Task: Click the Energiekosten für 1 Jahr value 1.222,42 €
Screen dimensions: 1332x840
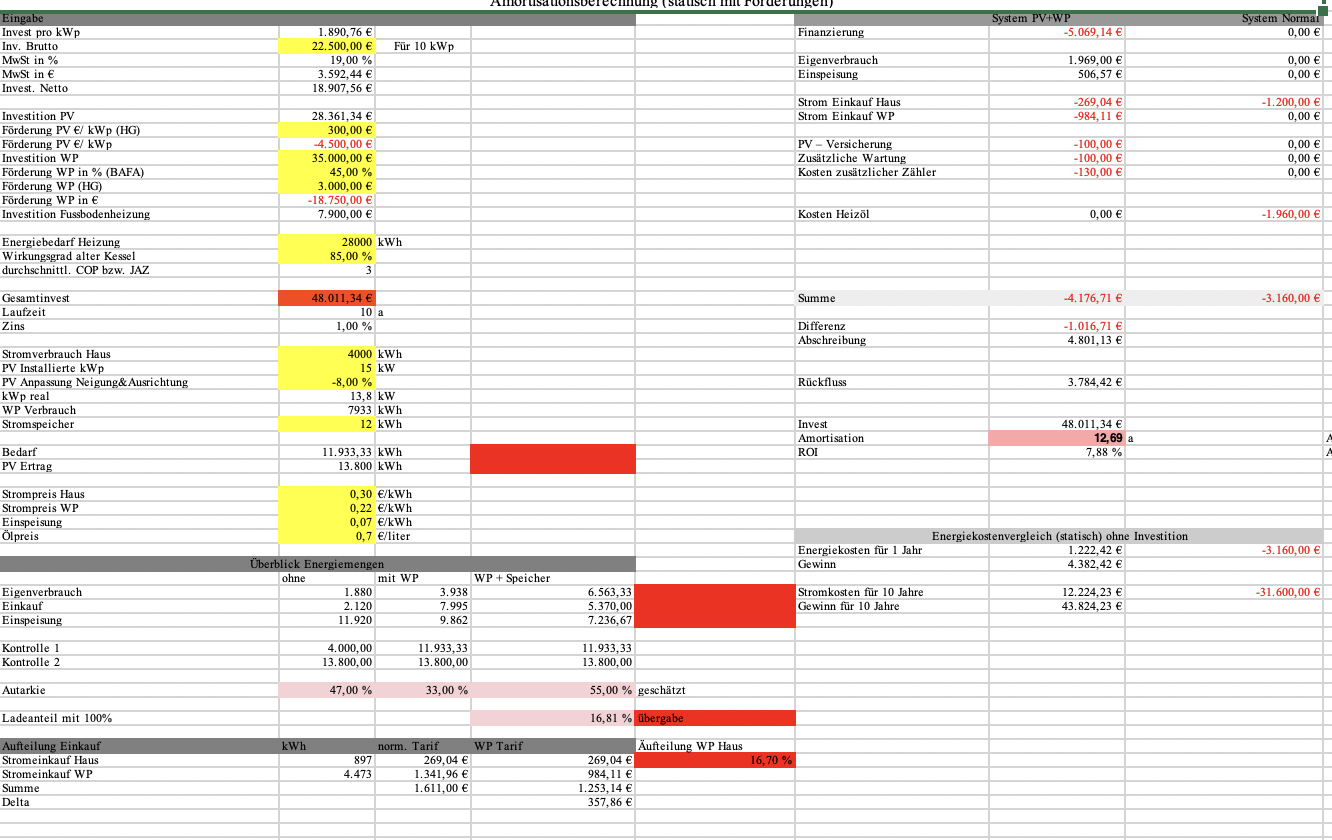Action: pos(1095,550)
